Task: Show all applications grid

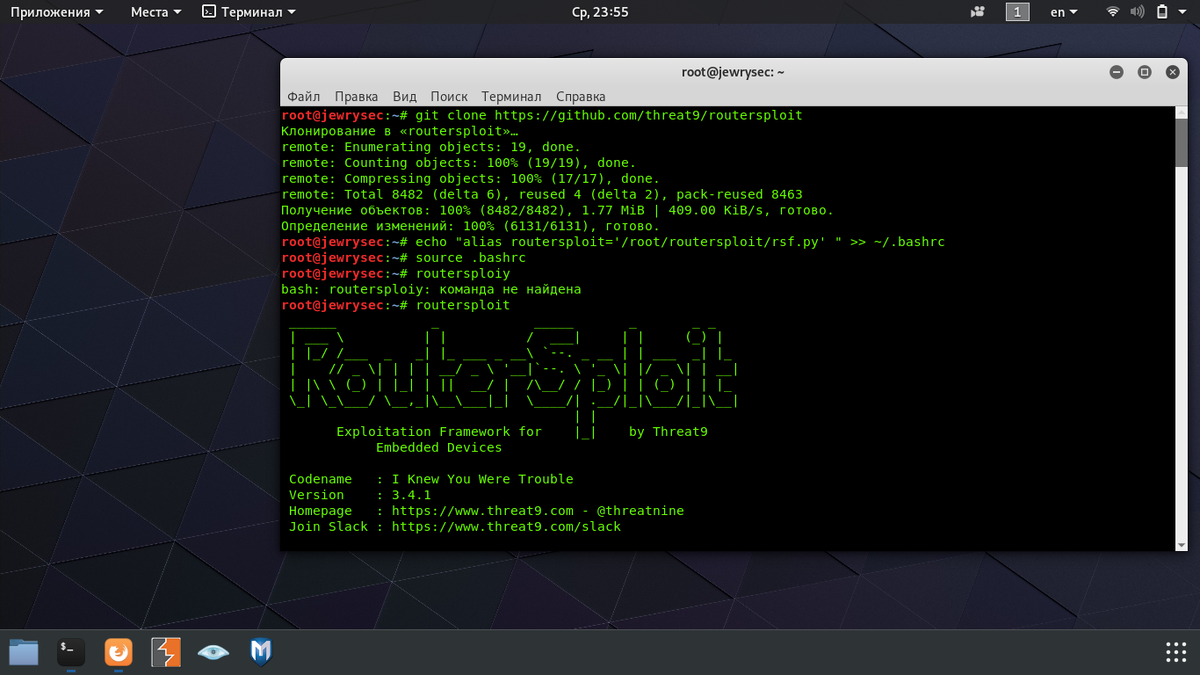Action: [1176, 652]
